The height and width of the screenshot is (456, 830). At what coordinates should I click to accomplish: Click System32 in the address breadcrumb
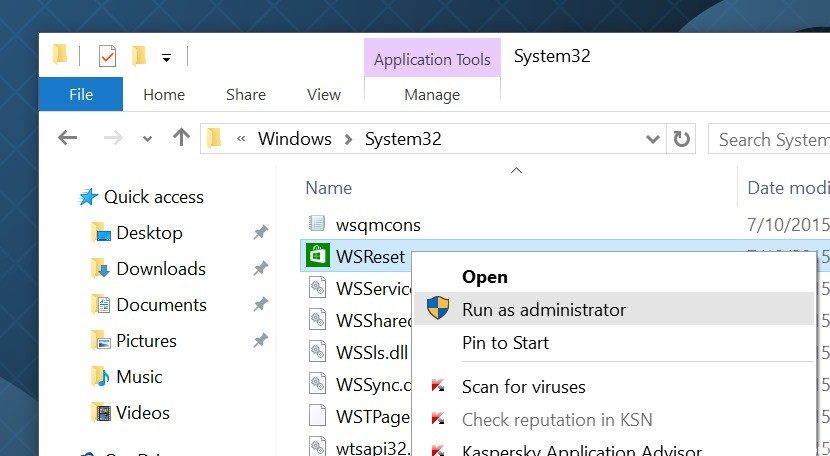point(403,139)
